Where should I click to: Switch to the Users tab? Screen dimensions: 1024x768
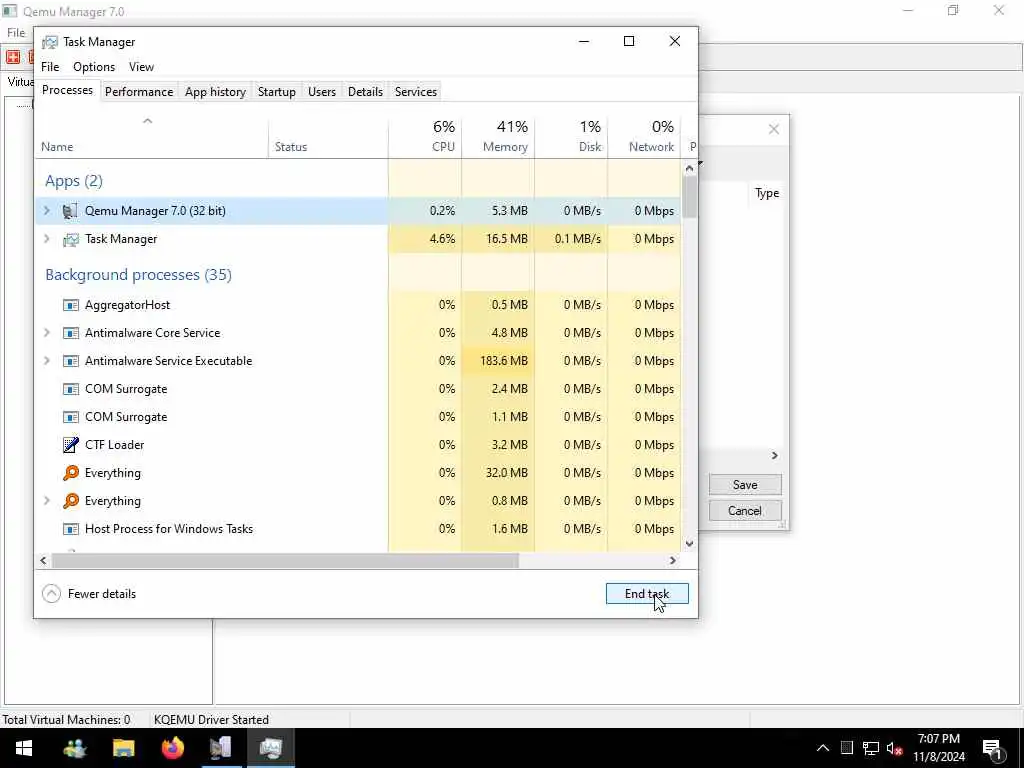pyautogui.click(x=322, y=91)
